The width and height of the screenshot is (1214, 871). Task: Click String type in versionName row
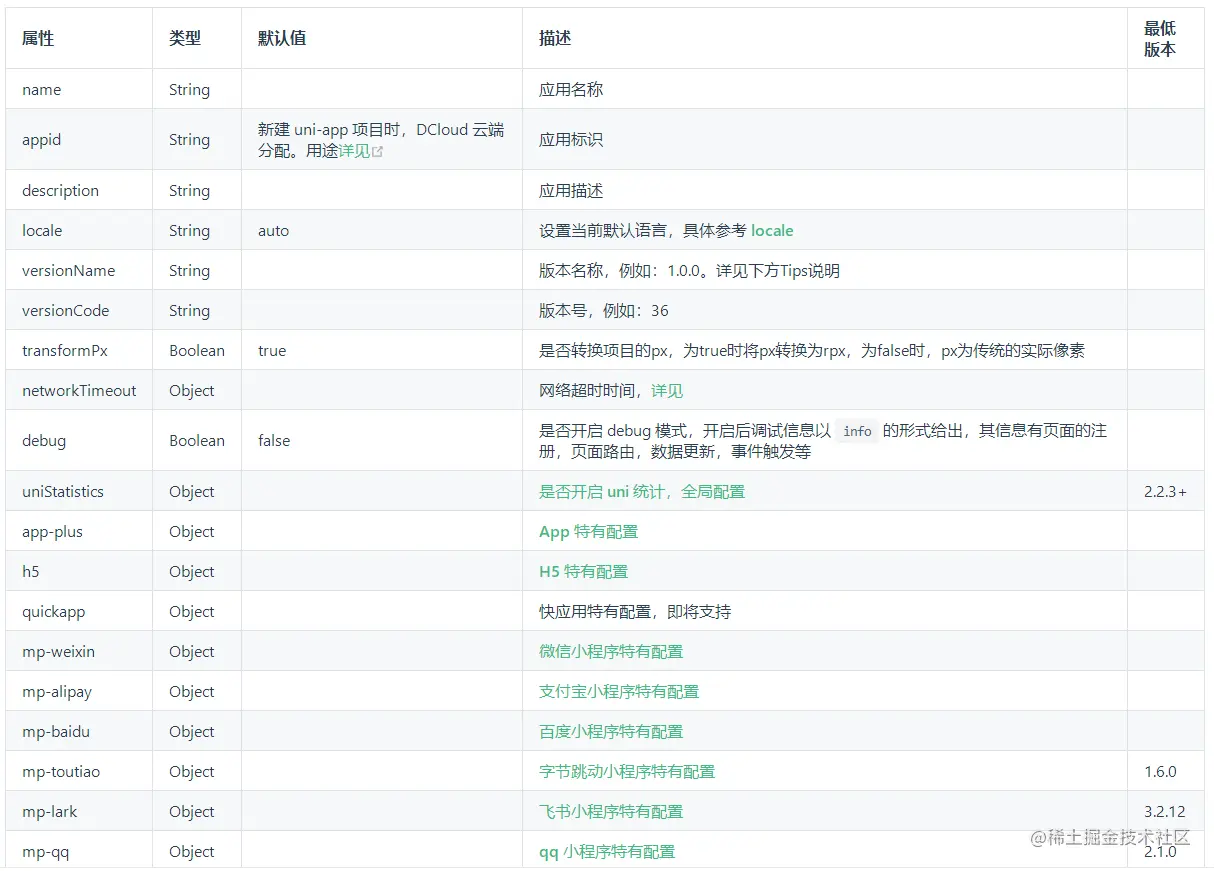point(189,270)
